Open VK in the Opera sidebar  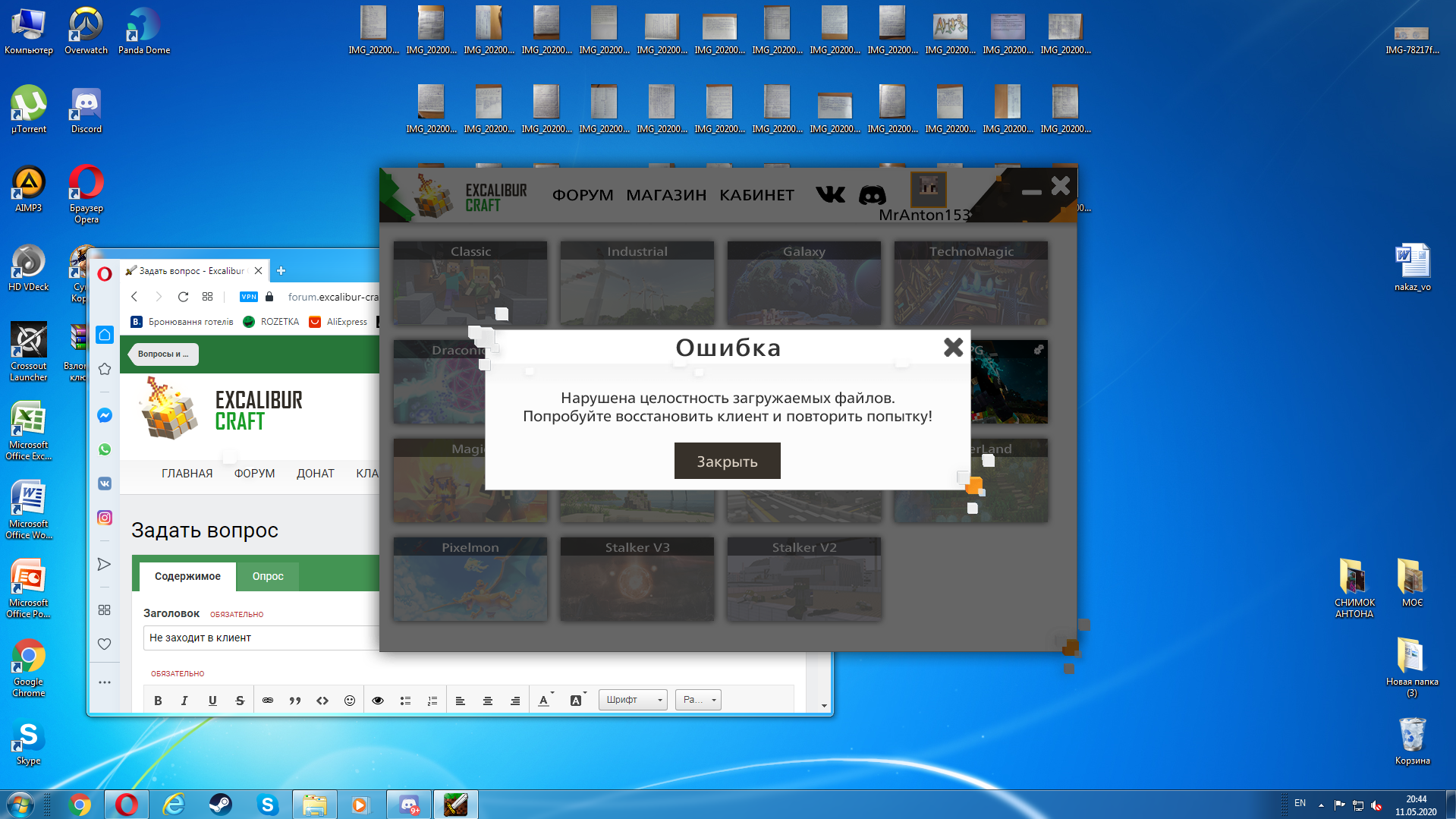tap(105, 484)
